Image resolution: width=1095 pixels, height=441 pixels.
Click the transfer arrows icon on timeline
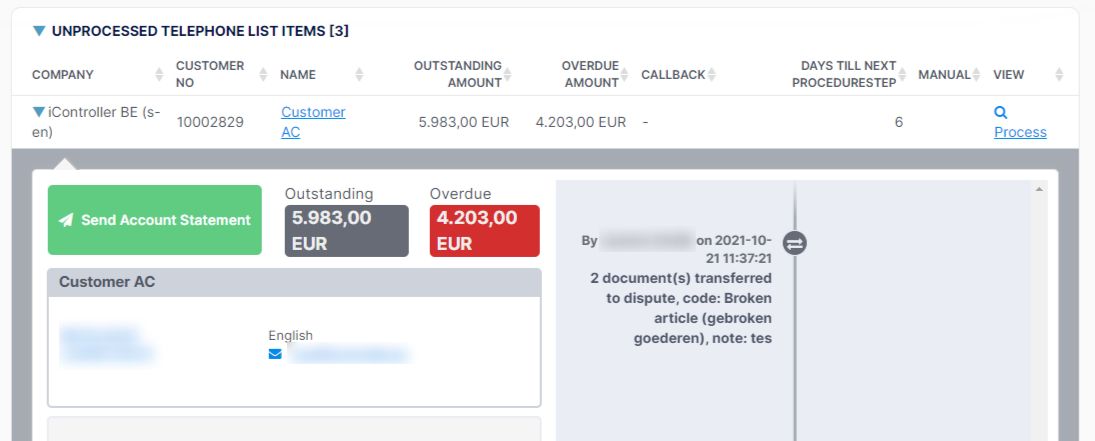tap(795, 243)
